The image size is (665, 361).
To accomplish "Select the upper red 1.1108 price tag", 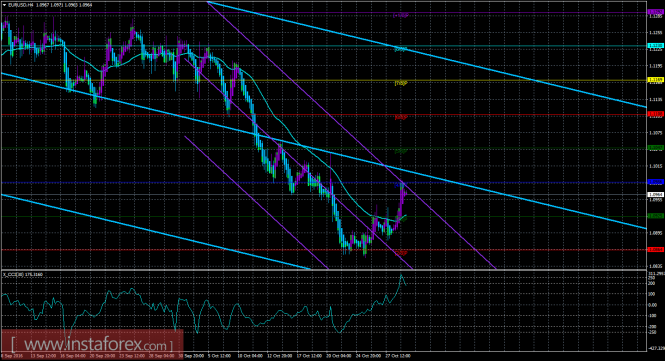I will 656,114.
